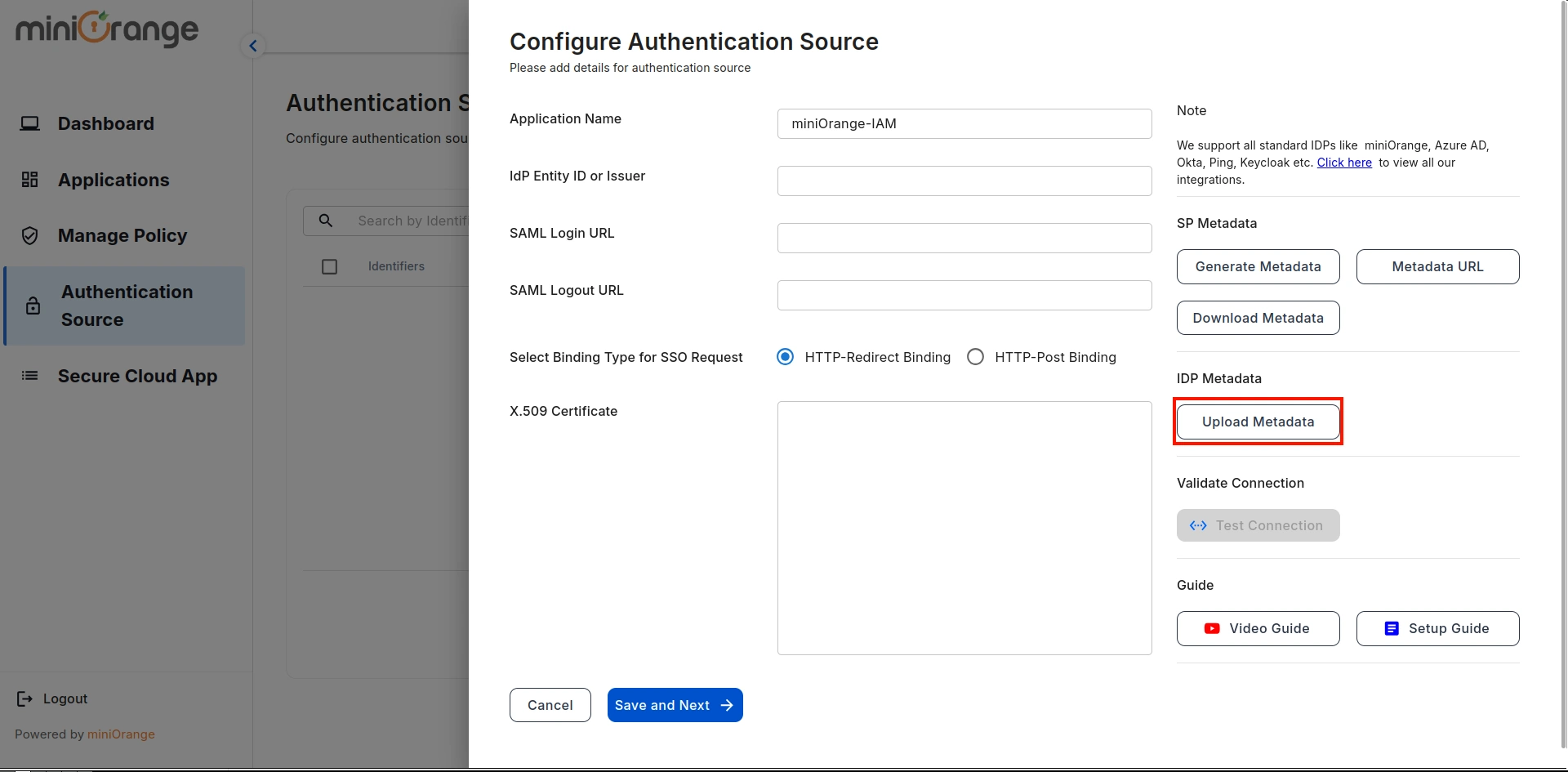
Task: Click the YouTube icon on Video Guide
Action: [x=1211, y=628]
